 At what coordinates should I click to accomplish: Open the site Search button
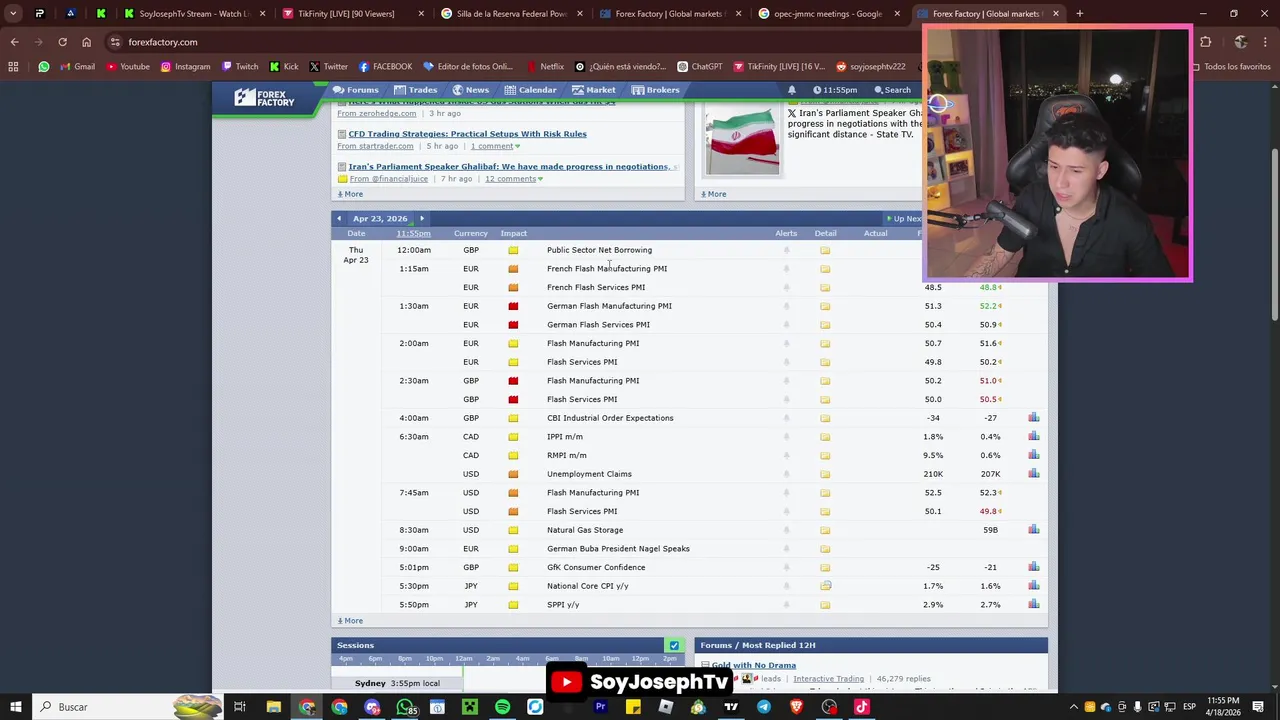pos(891,90)
